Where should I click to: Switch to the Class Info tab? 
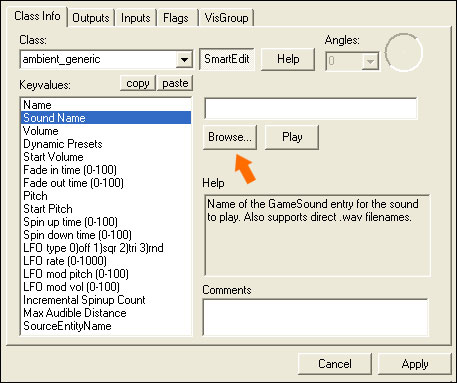(x=37, y=16)
